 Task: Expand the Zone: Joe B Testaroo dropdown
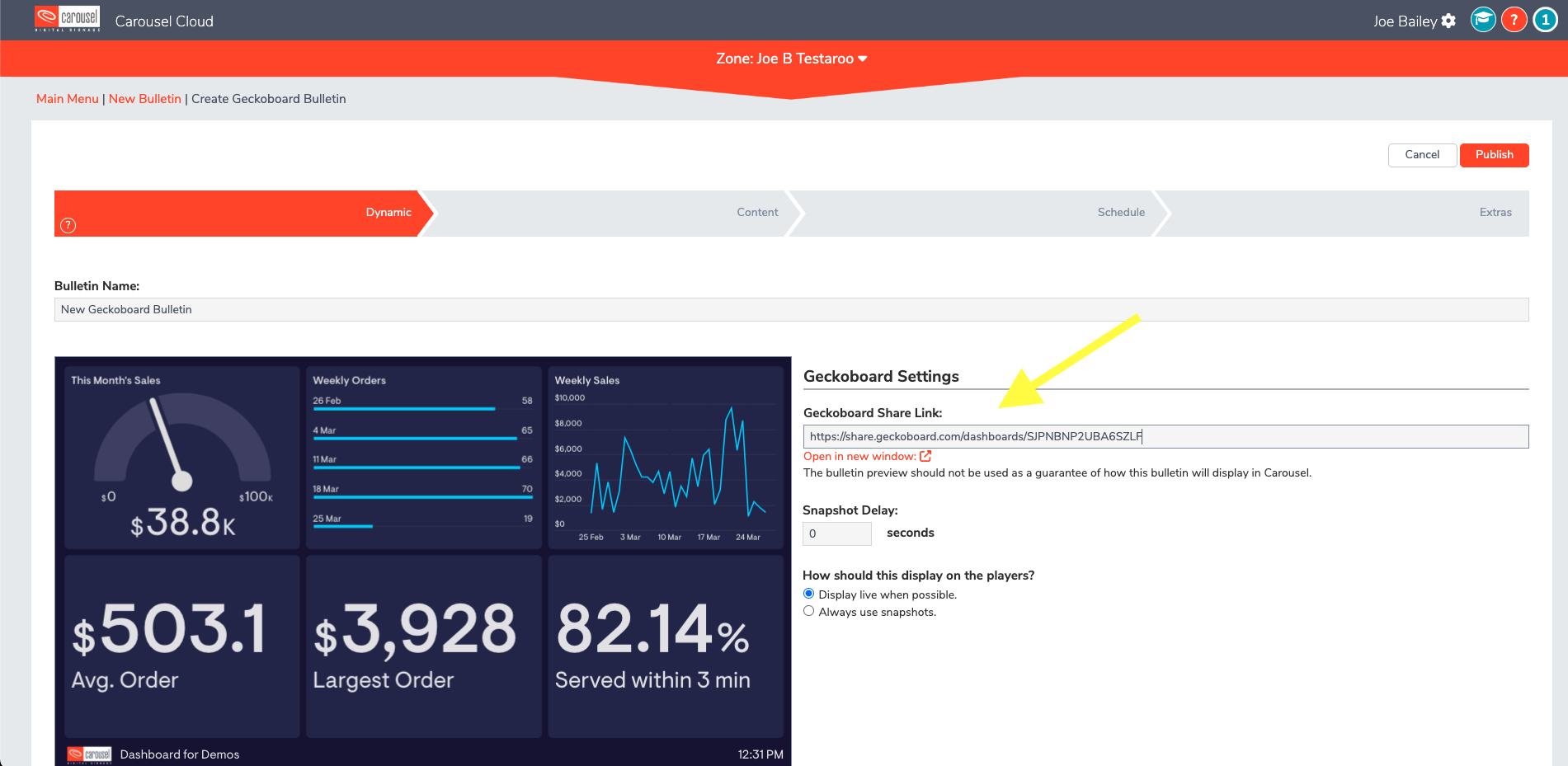tap(791, 59)
